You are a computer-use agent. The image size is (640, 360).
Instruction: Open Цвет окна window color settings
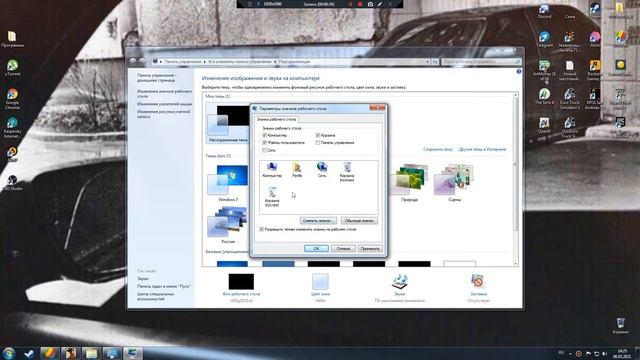pos(320,287)
